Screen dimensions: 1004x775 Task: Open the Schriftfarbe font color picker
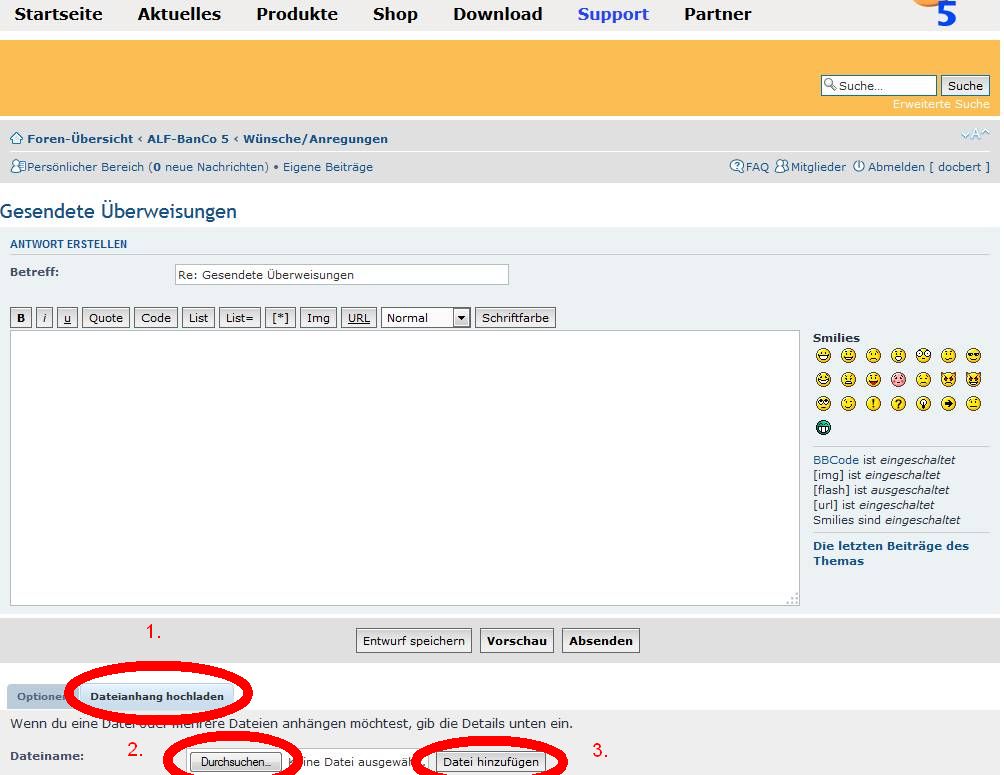point(515,318)
